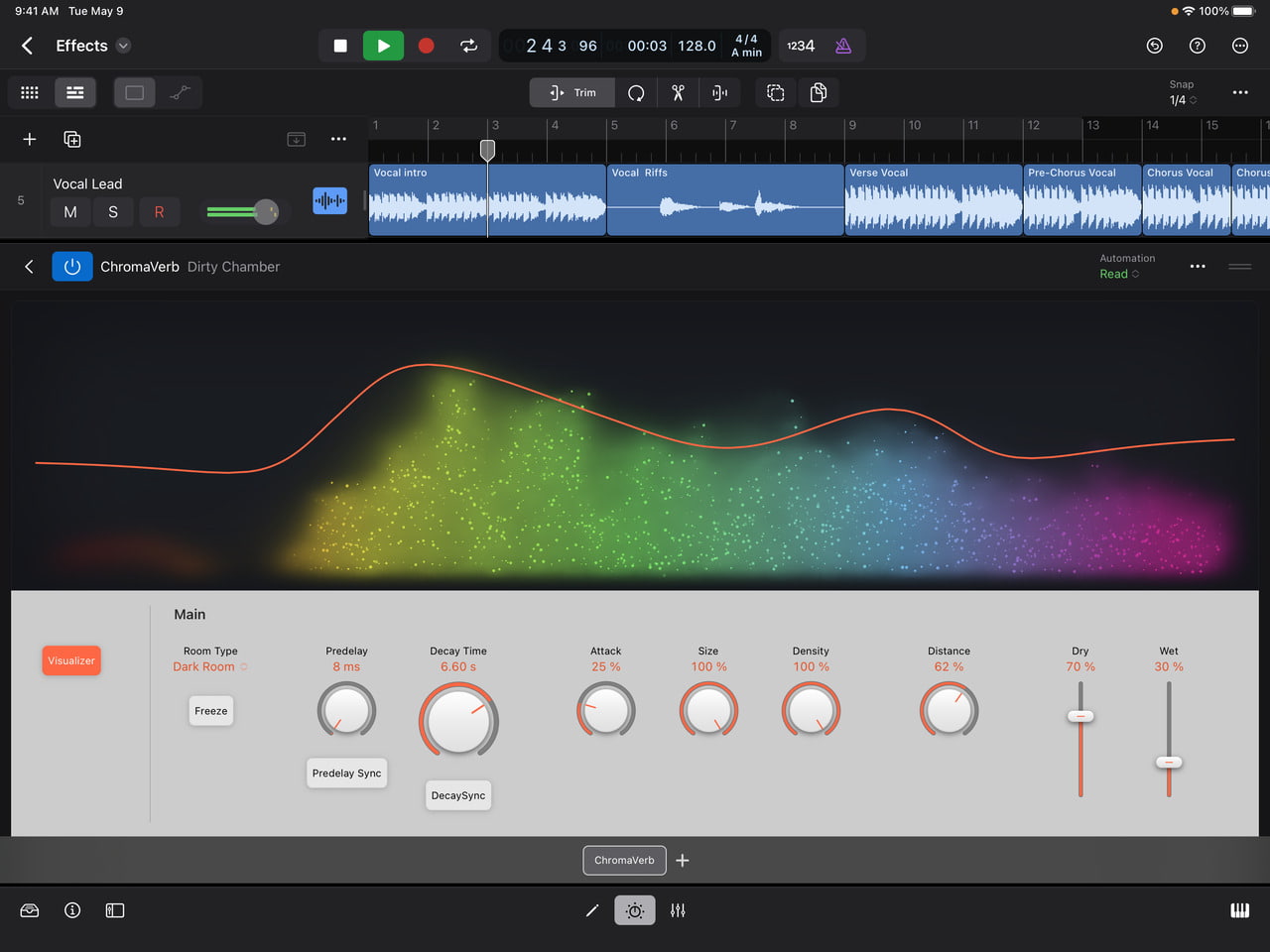Viewport: 1270px width, 952px height.
Task: Enable Predelay Sync in ChromaVerb
Action: coord(346,773)
